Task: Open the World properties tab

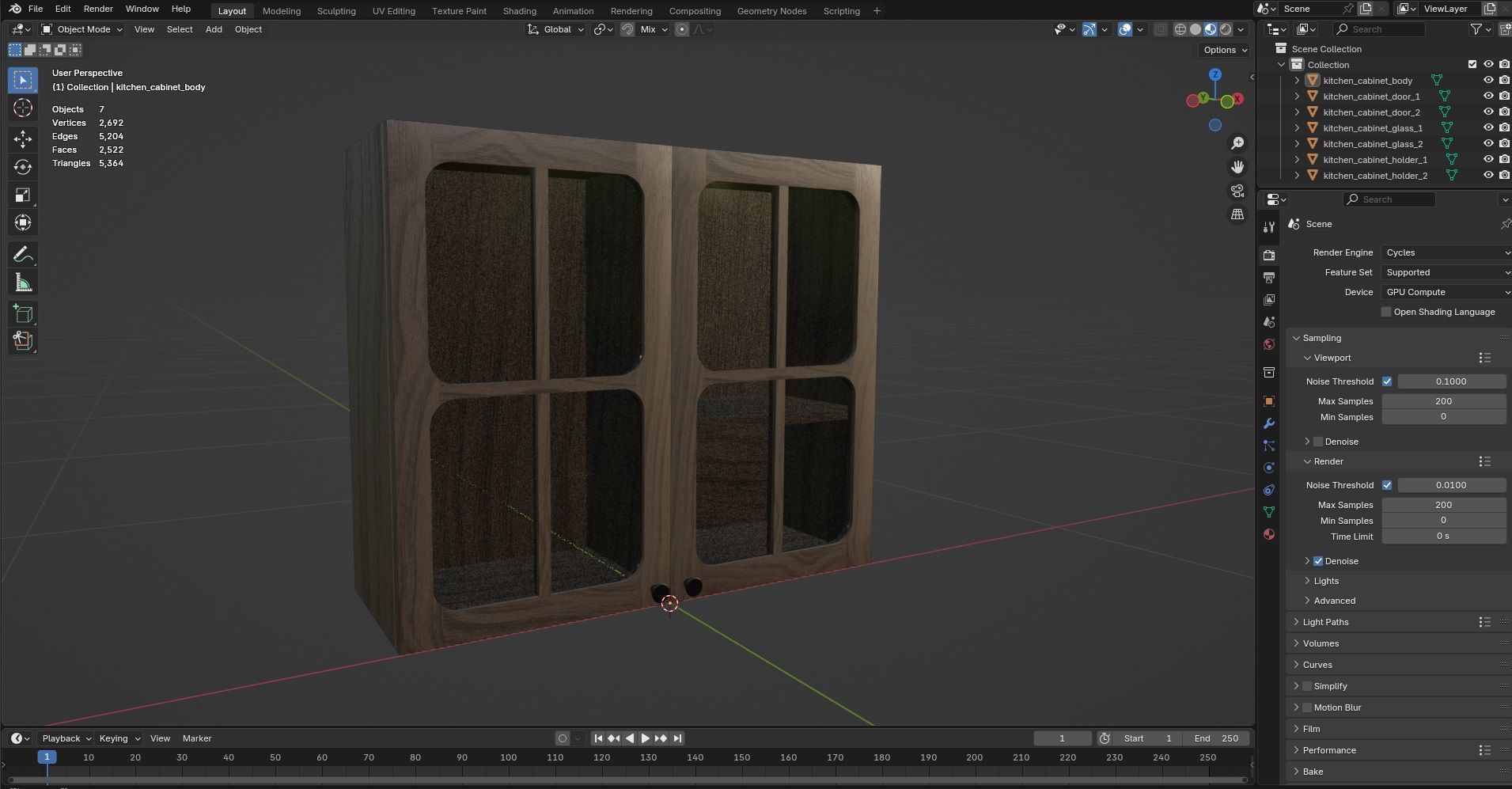Action: [1269, 344]
